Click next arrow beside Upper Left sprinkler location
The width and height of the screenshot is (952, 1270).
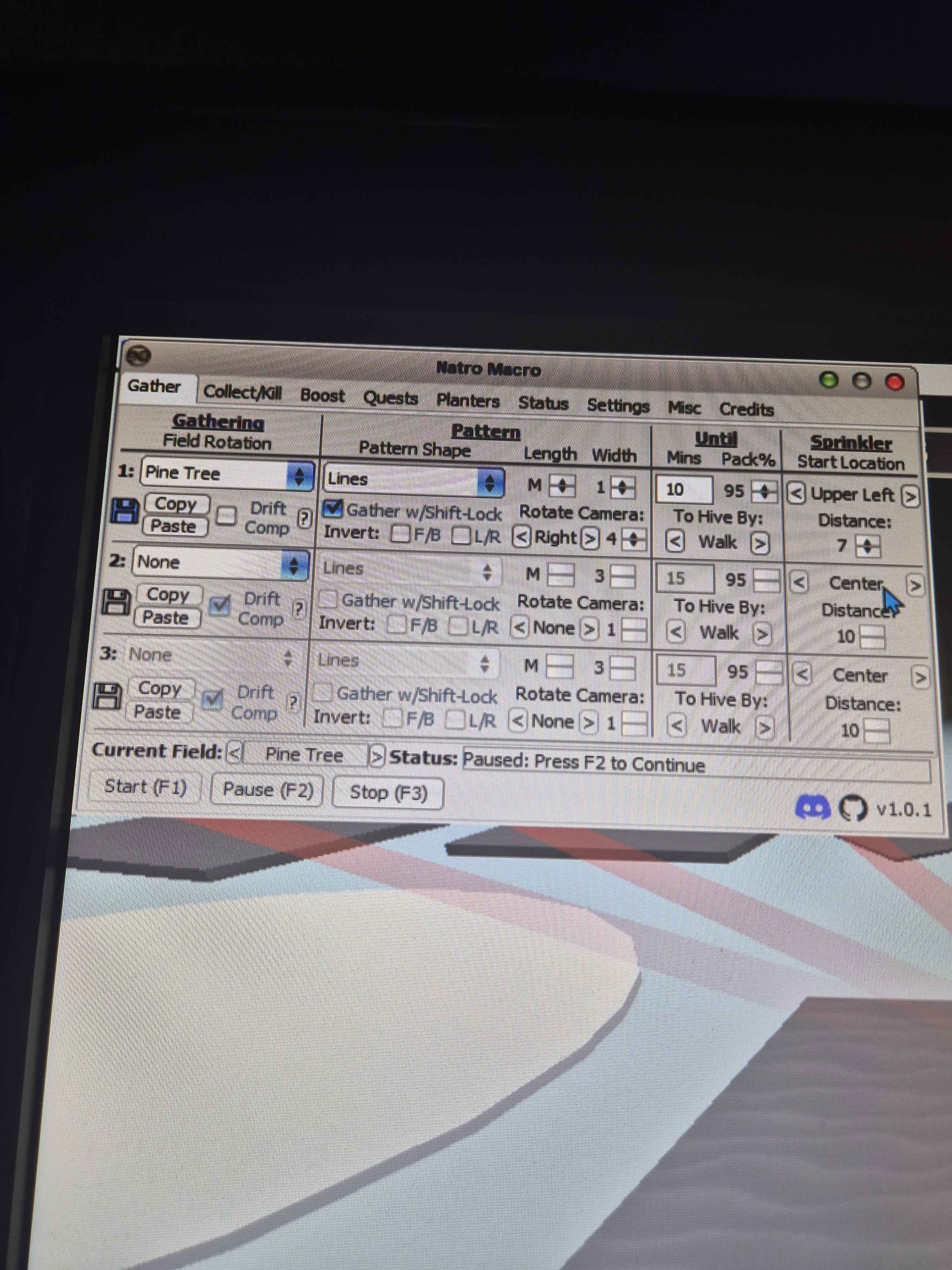coord(910,497)
